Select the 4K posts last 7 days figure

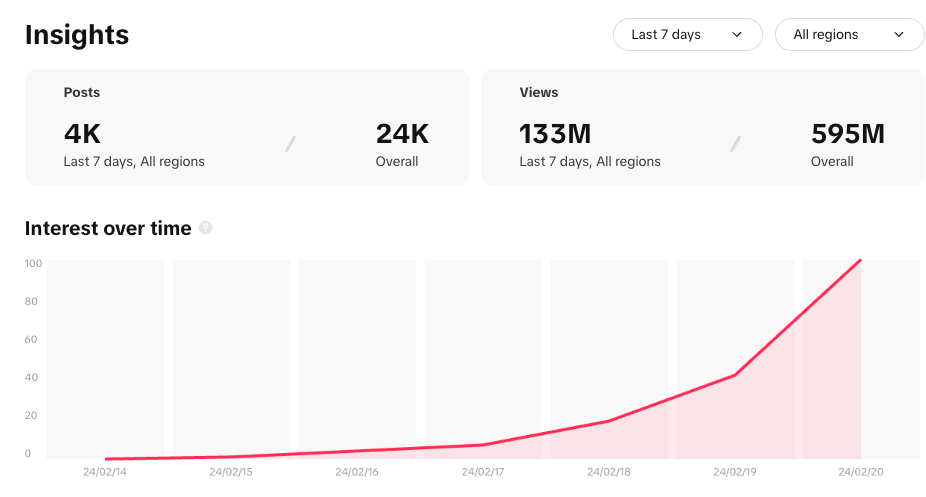(x=82, y=134)
